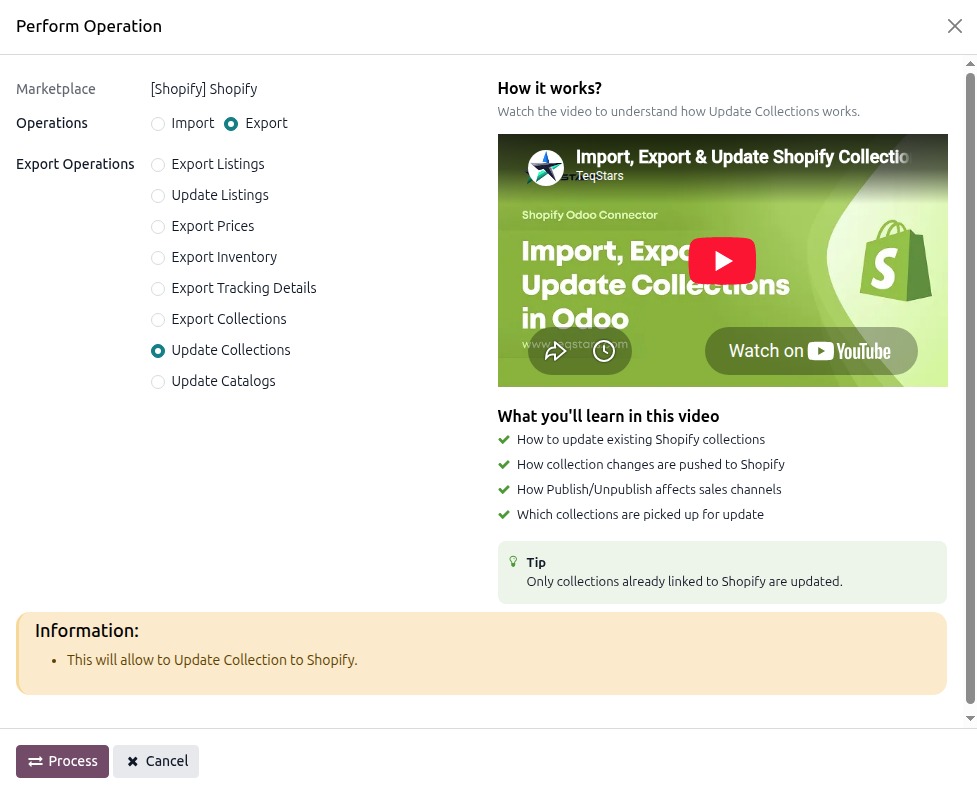Screen dimensions: 977x789
Task: Close the Perform Operation dialog with the X icon
Action: pos(955,26)
